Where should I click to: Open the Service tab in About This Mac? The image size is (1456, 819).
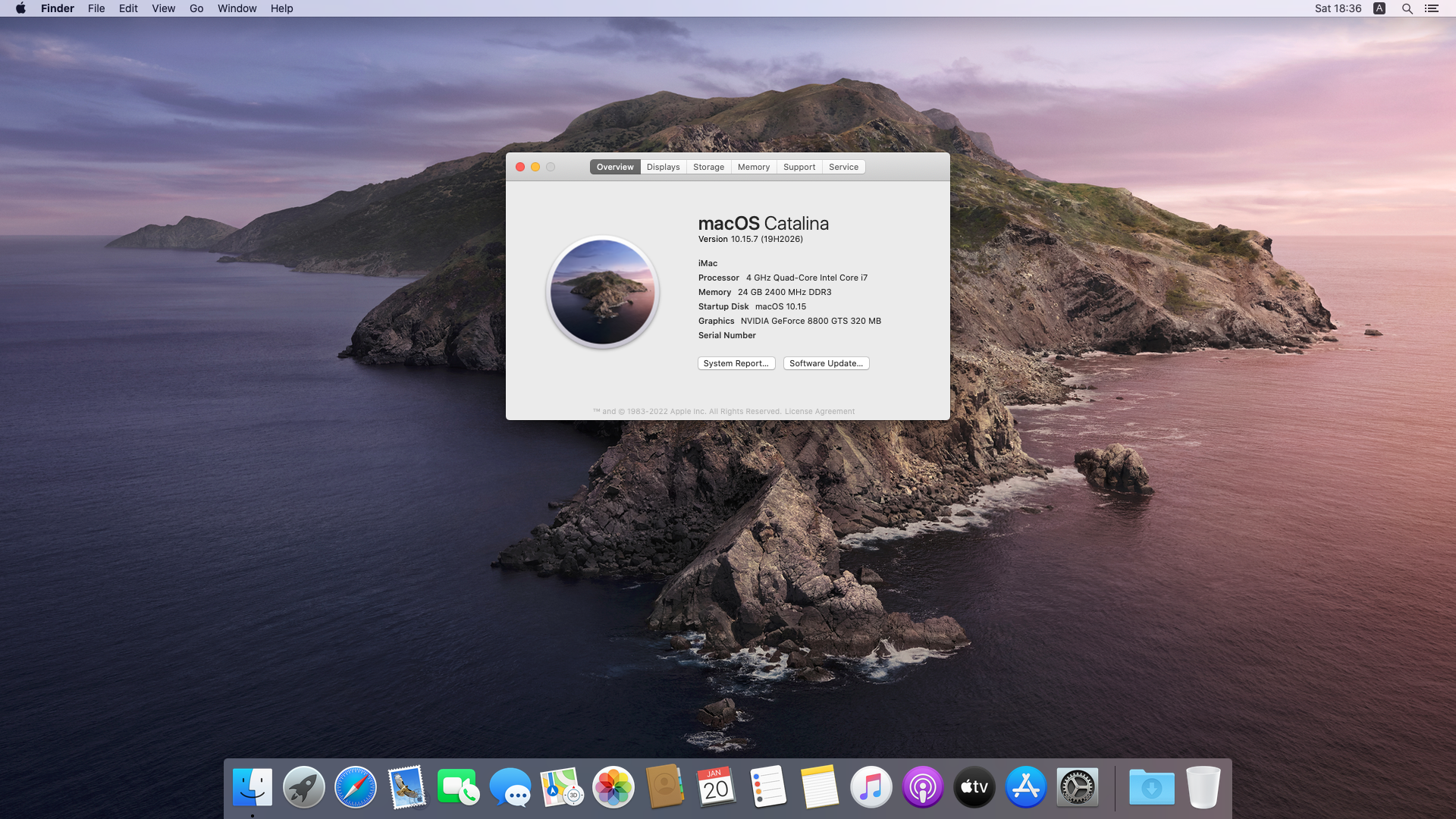click(843, 166)
